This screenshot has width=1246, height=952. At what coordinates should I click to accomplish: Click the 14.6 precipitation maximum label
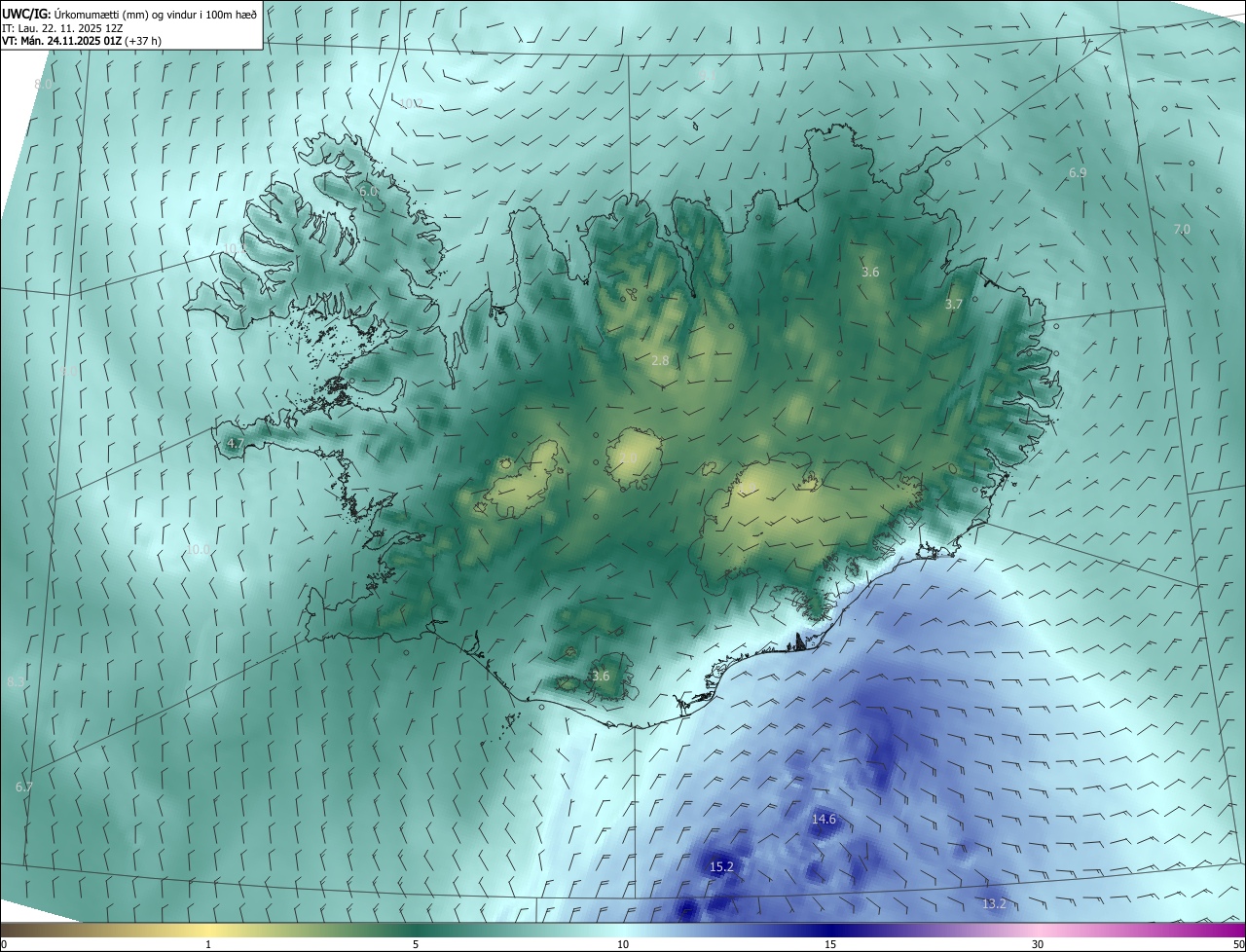(824, 819)
